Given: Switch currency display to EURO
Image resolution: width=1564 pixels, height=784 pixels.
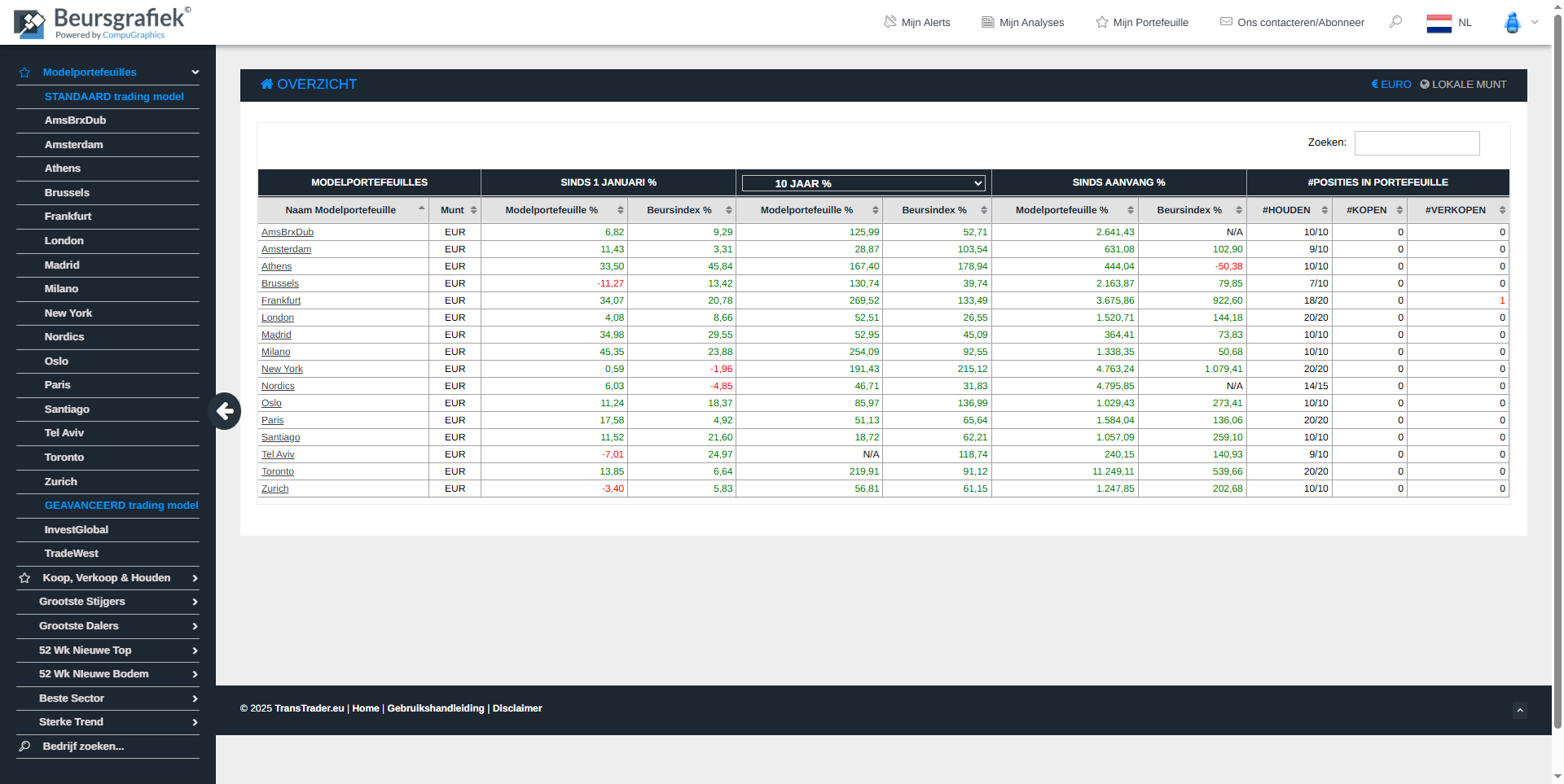Looking at the screenshot, I should coord(1391,85).
